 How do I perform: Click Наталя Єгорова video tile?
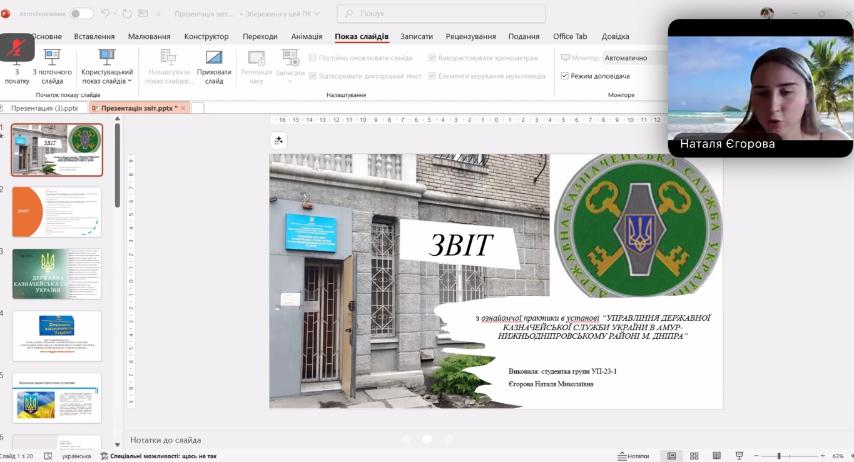(x=760, y=88)
